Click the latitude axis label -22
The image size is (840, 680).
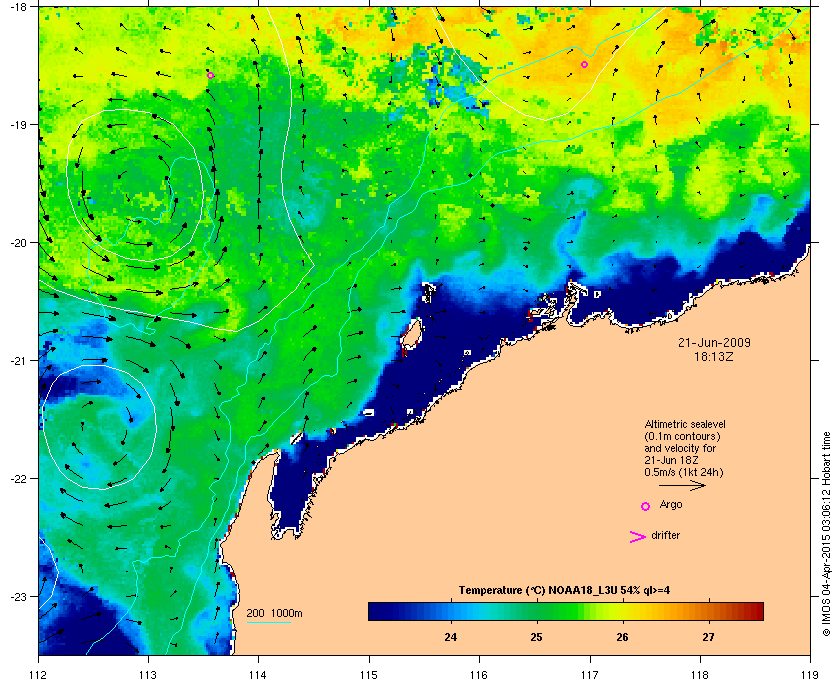click(x=19, y=478)
